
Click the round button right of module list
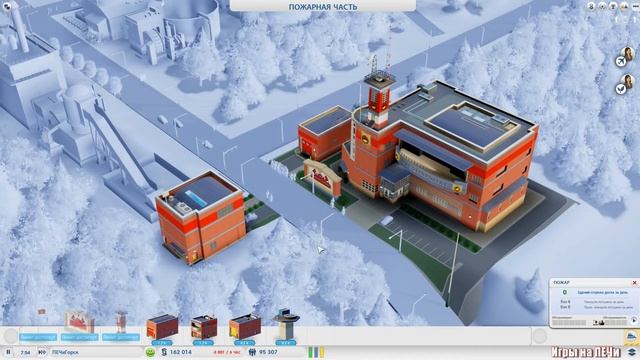540,336
